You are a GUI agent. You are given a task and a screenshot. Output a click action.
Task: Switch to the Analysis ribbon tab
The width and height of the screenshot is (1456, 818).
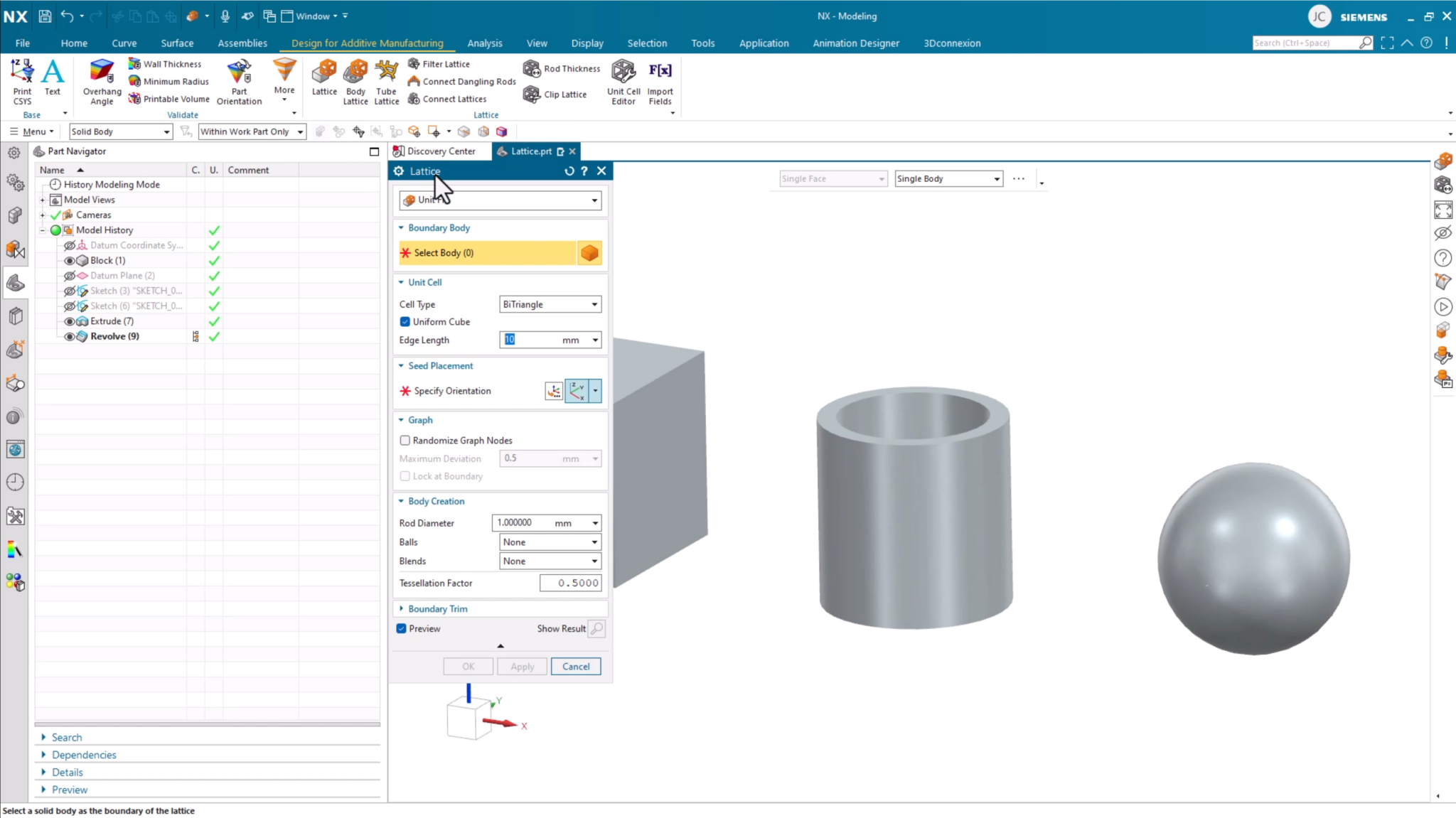click(485, 43)
